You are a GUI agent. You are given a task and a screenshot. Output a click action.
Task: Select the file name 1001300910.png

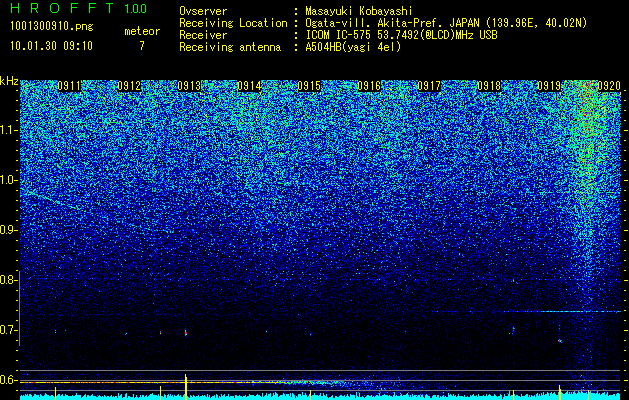click(52, 27)
